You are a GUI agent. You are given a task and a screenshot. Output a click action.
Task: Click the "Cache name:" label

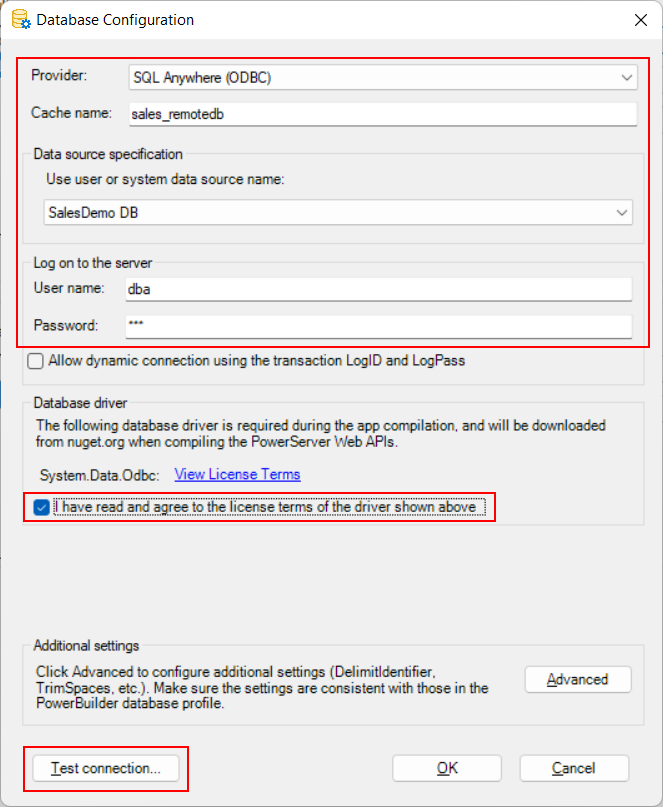point(72,113)
